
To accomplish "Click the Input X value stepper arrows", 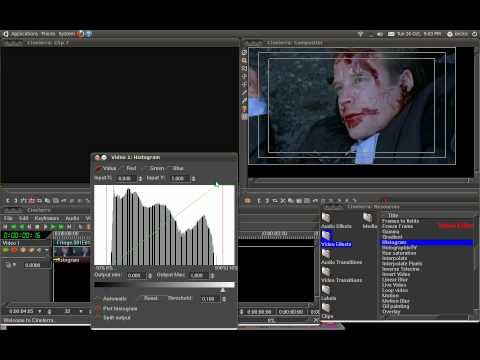I will point(140,179).
